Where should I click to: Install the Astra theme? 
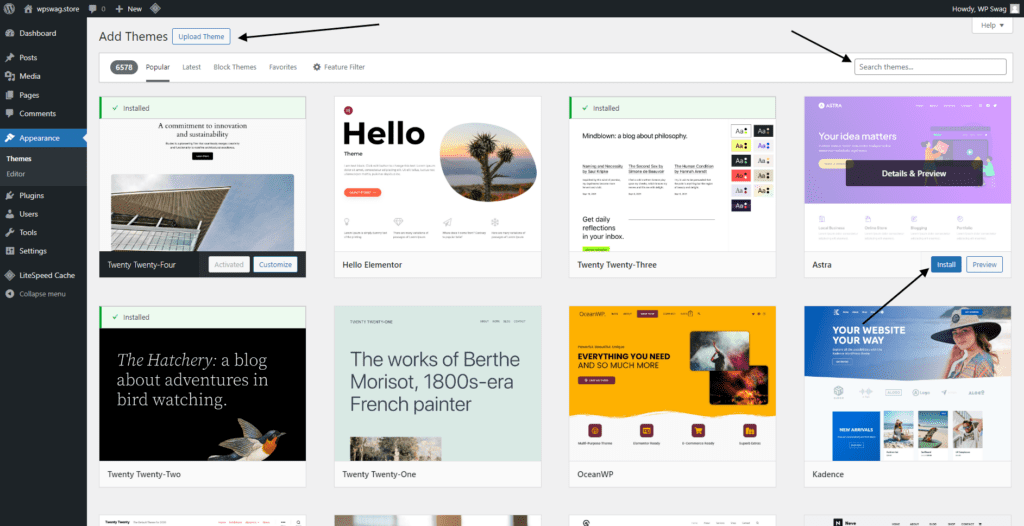pos(946,264)
